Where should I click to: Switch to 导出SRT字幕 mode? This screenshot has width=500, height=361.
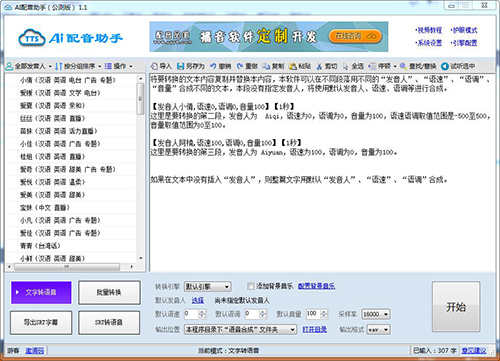click(x=41, y=322)
